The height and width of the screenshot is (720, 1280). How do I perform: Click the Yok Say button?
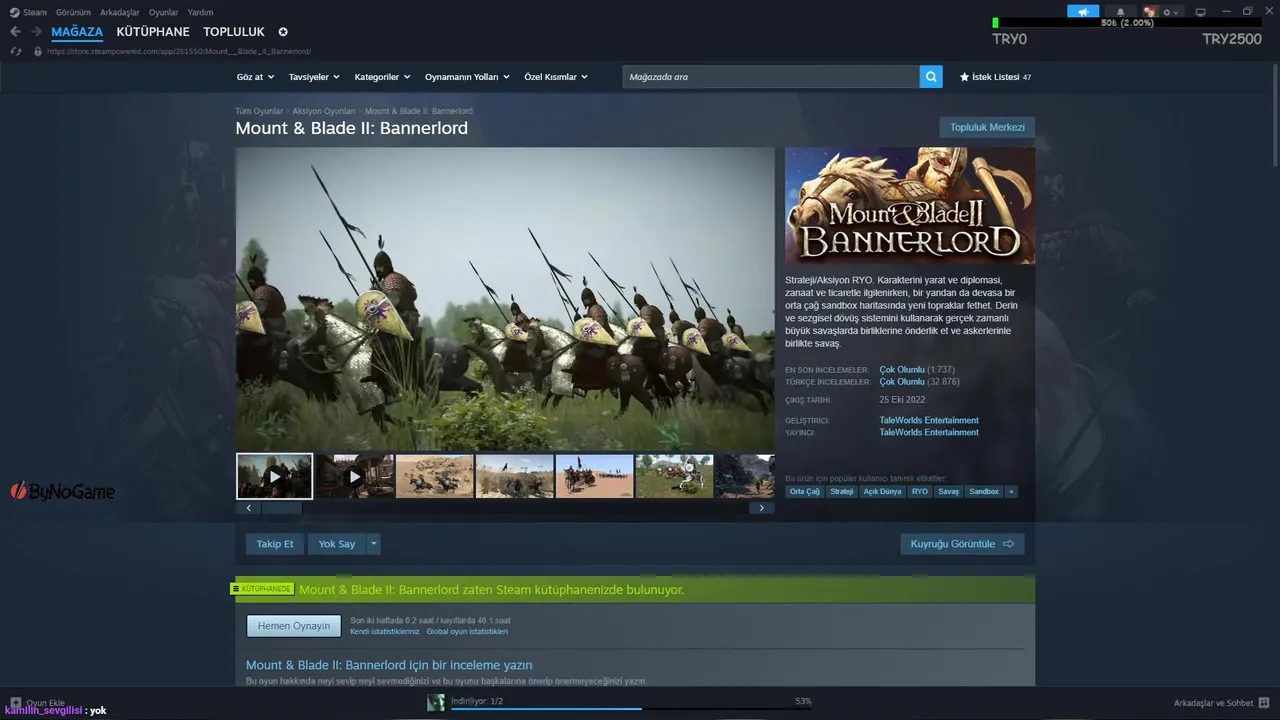pos(337,544)
